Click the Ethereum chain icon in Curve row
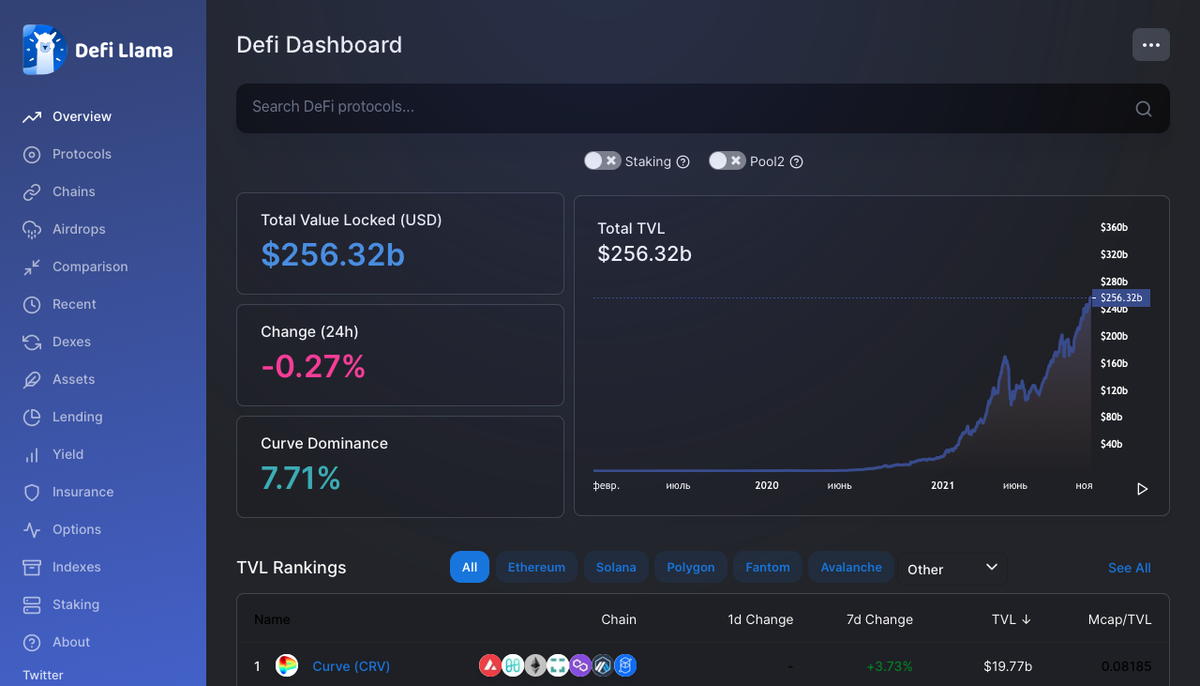 click(x=535, y=665)
